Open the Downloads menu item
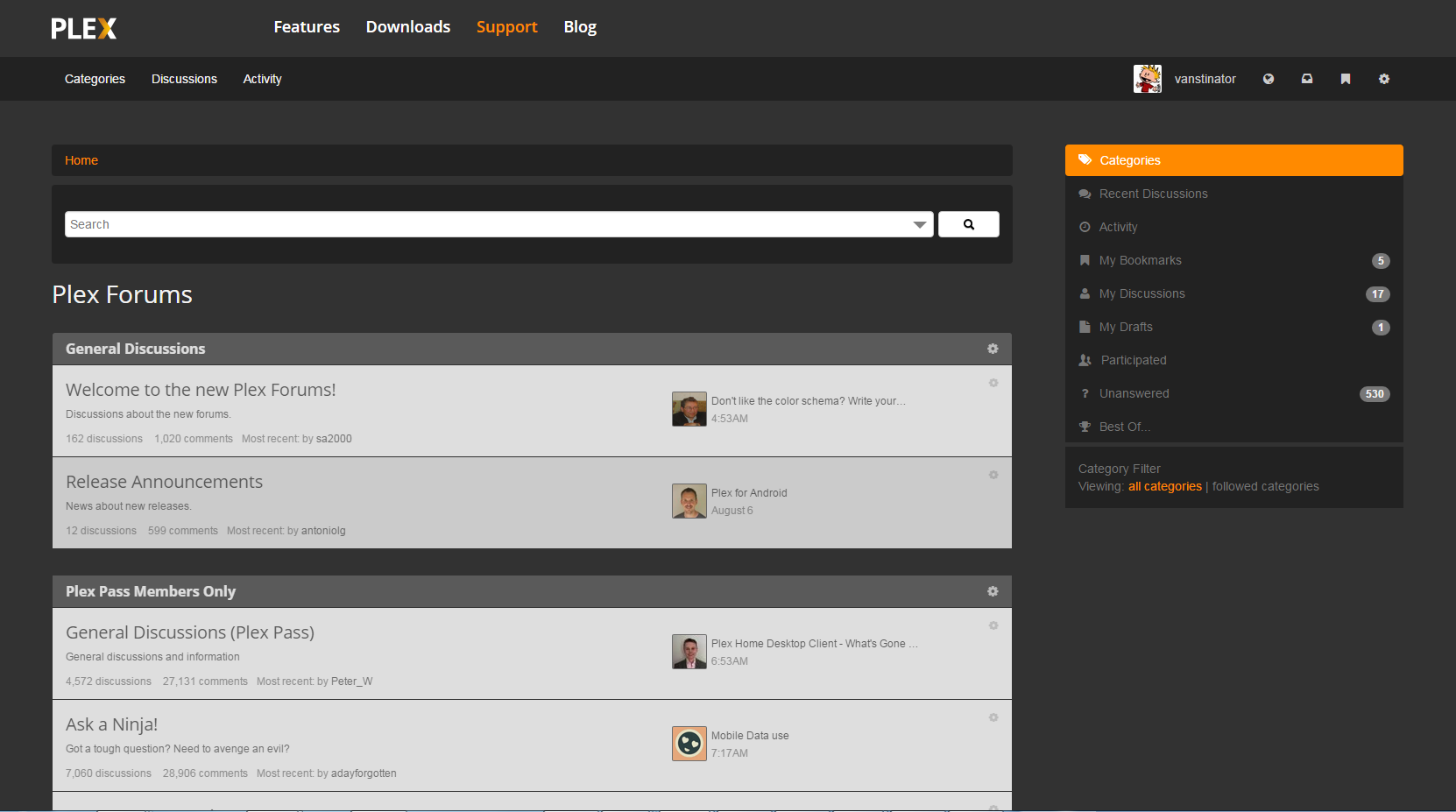This screenshot has height=812, width=1456. [408, 27]
